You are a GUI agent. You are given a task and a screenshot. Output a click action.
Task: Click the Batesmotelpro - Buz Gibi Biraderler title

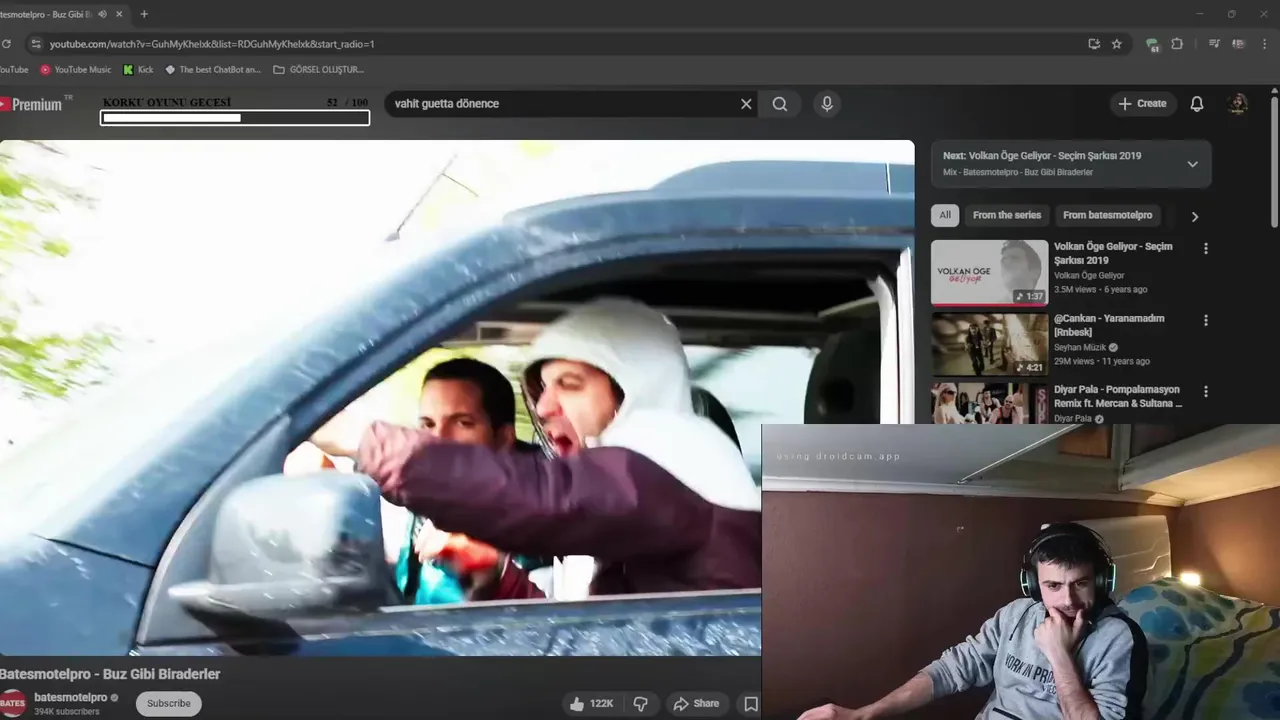point(110,674)
